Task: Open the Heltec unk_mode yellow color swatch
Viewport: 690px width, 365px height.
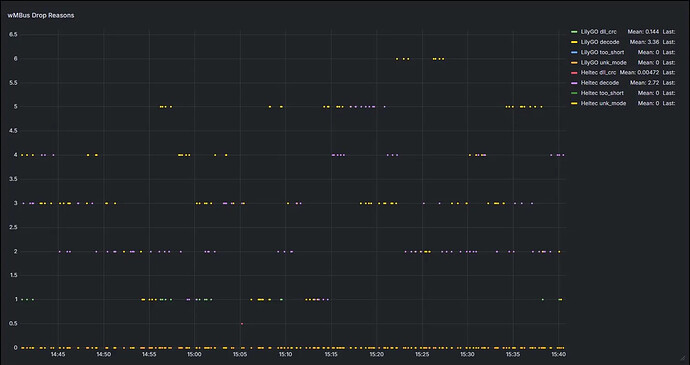Action: pyautogui.click(x=574, y=103)
